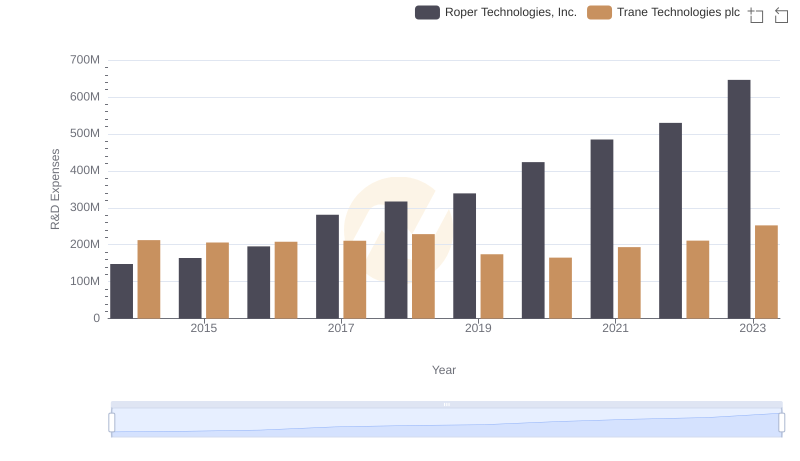The width and height of the screenshot is (800, 461).
Task: Click the 2019 x-axis label
Action: tap(478, 328)
